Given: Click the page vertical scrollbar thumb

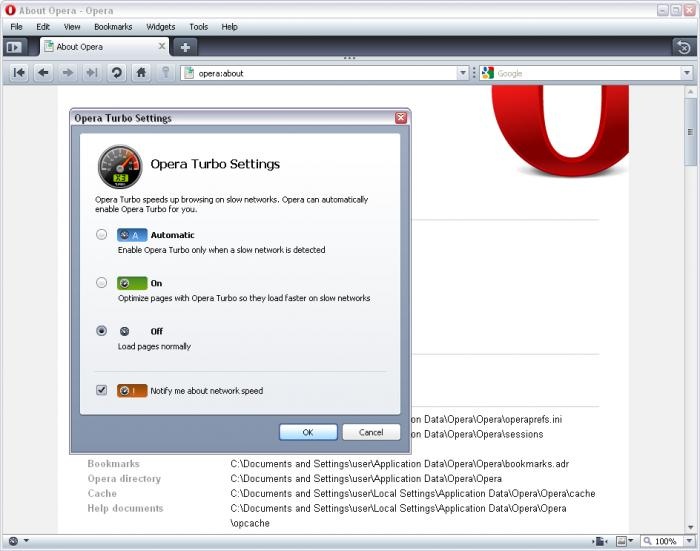Looking at the screenshot, I should pyautogui.click(x=691, y=132).
